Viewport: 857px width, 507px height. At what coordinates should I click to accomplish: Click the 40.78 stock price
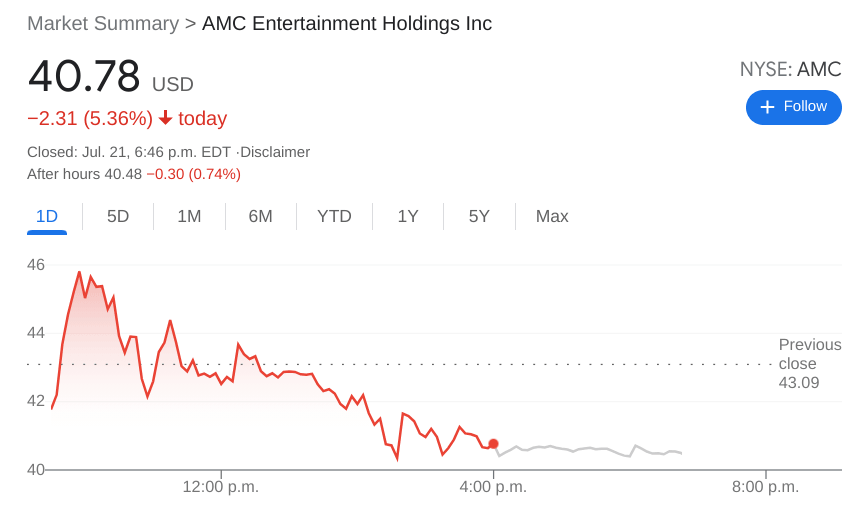pyautogui.click(x=84, y=77)
